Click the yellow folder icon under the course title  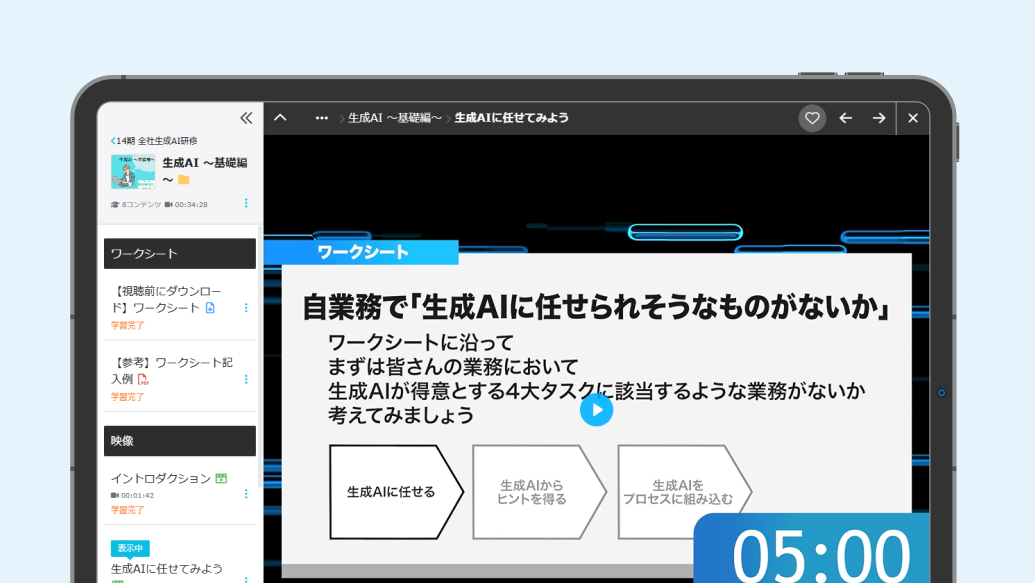click(x=184, y=178)
